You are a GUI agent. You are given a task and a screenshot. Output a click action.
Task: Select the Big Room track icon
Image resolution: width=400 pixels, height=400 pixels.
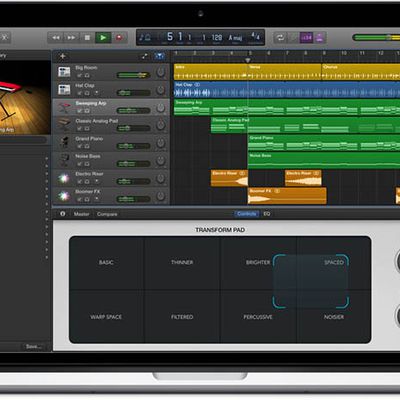tap(64, 72)
